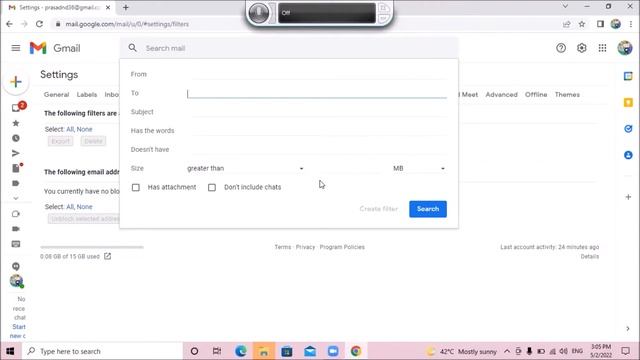Open the Offline settings tab
The width and height of the screenshot is (640, 360).
click(536, 95)
